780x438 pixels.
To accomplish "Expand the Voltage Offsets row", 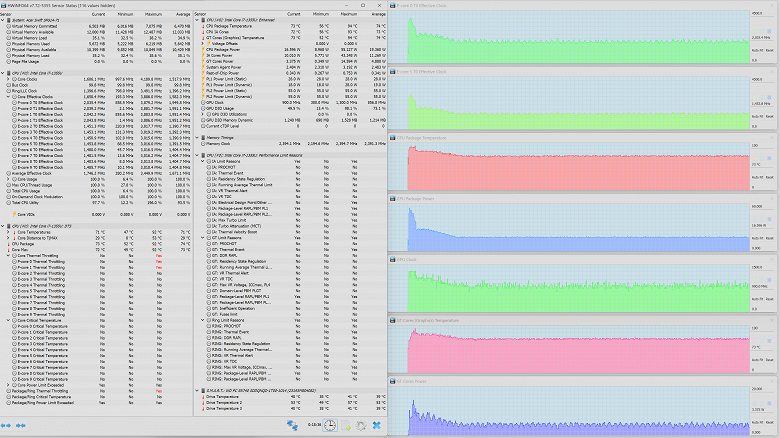I will (x=203, y=44).
